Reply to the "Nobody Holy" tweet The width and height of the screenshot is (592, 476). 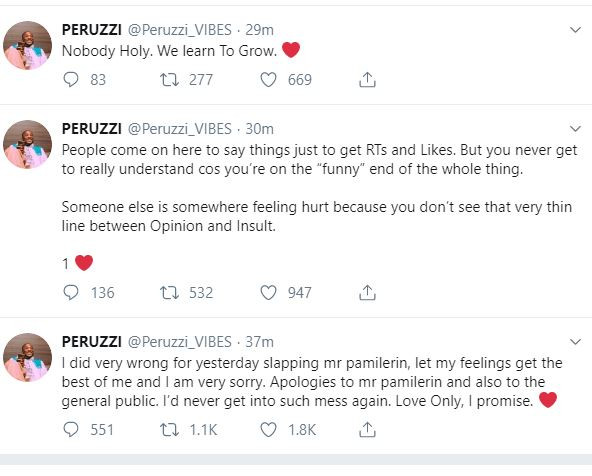pyautogui.click(x=71, y=80)
